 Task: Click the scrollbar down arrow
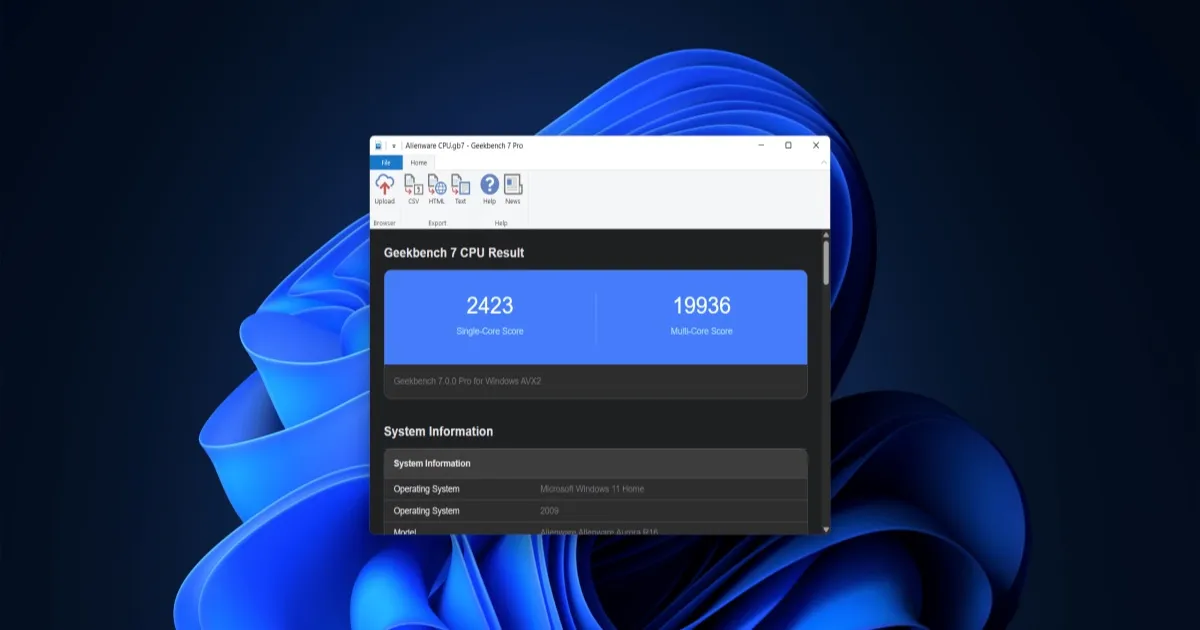pos(826,528)
